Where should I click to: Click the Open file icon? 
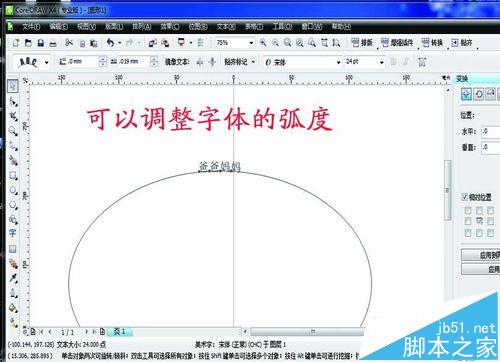[x=28, y=43]
